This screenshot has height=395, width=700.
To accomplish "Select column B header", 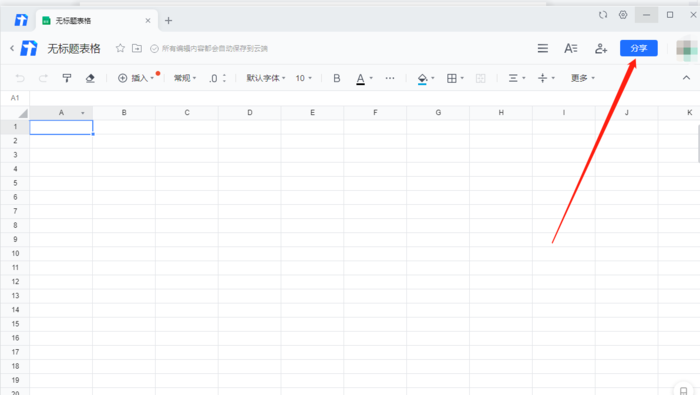I will [124, 113].
